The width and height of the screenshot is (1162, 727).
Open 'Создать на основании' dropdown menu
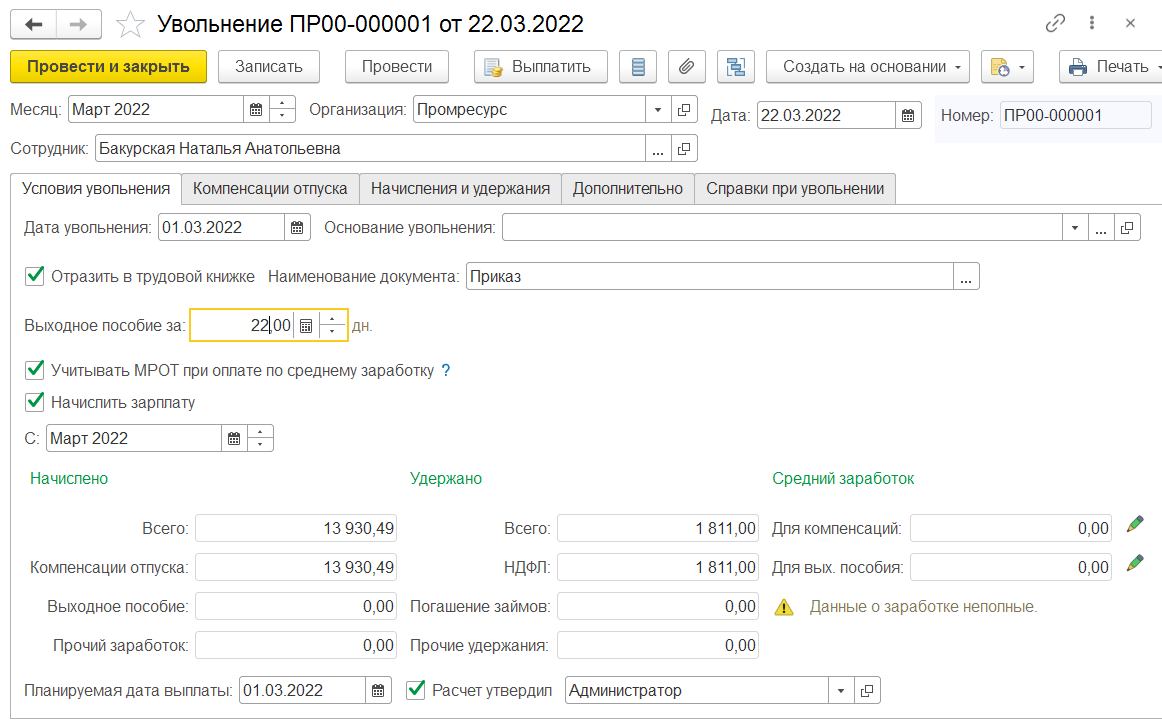tap(867, 67)
